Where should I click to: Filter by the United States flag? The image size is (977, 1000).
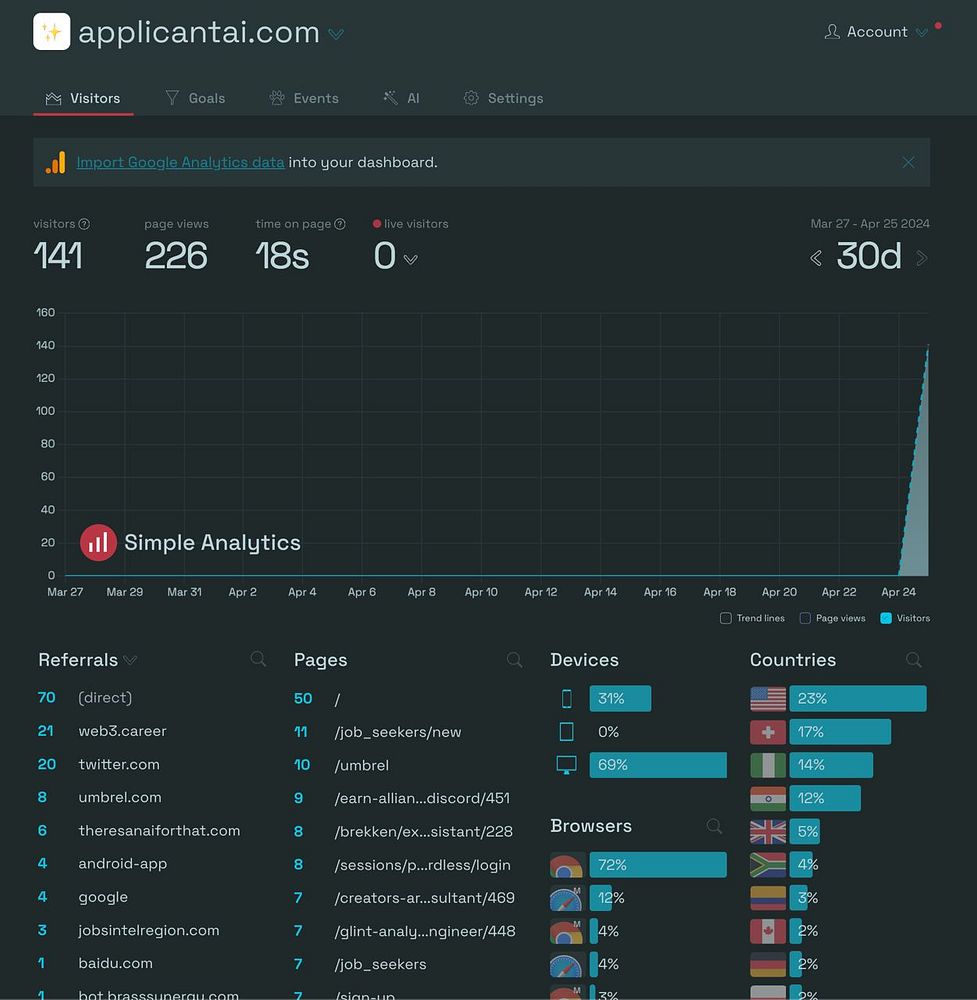tap(768, 699)
